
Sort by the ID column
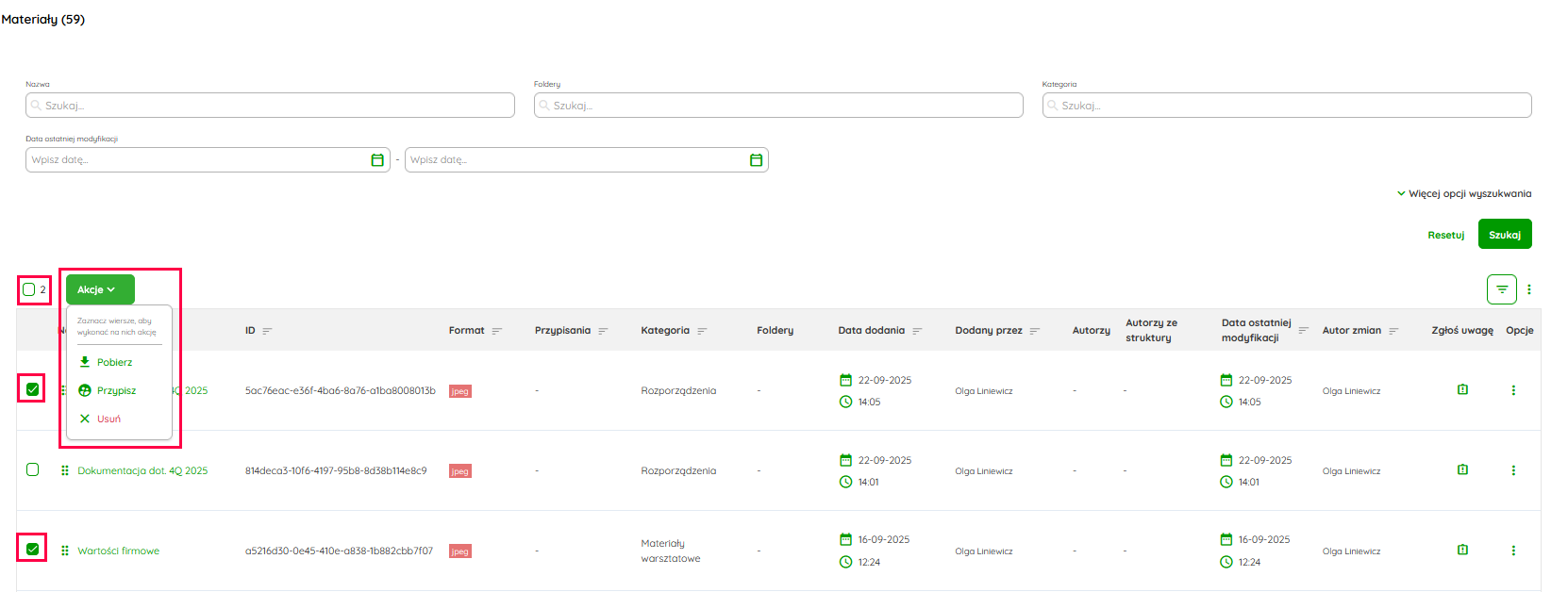click(267, 331)
